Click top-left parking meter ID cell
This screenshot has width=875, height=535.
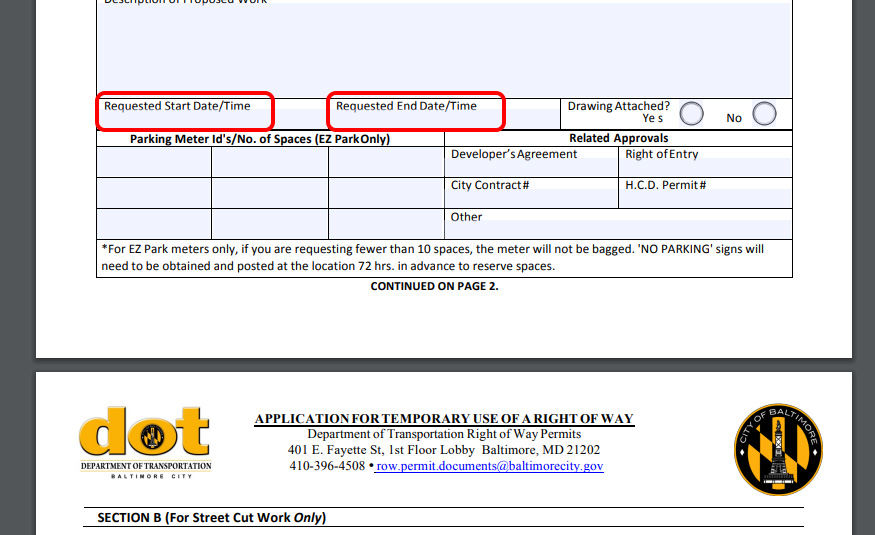154,162
